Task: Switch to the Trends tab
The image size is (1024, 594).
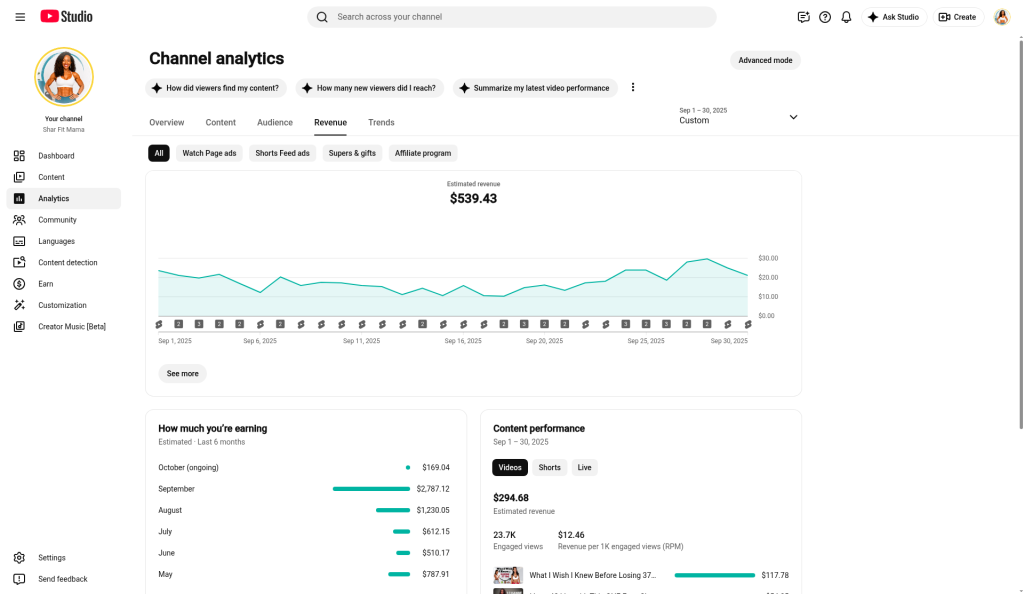Action: pos(381,123)
